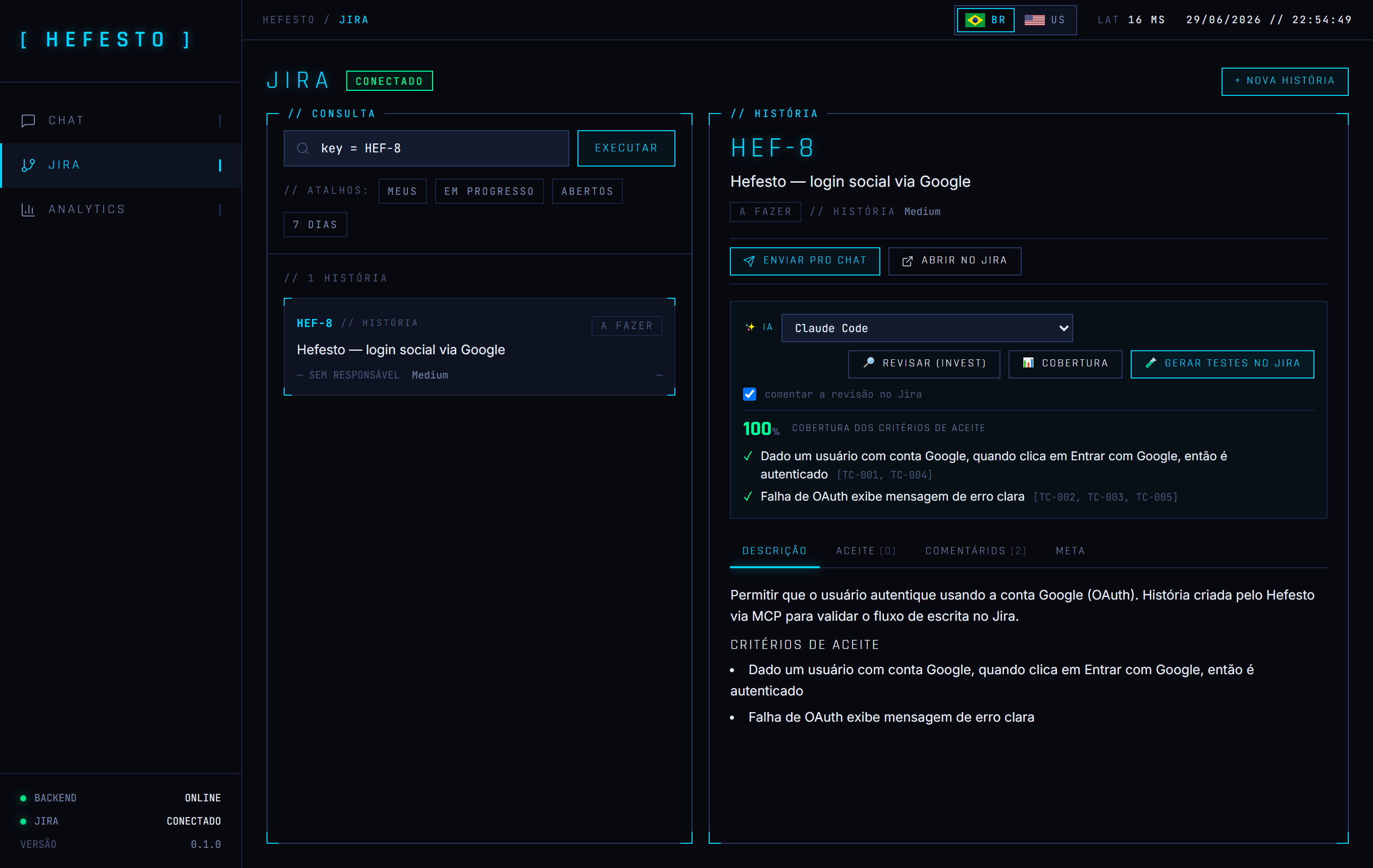Click the version 0.1.0 text
The width and height of the screenshot is (1373, 868).
tap(206, 844)
